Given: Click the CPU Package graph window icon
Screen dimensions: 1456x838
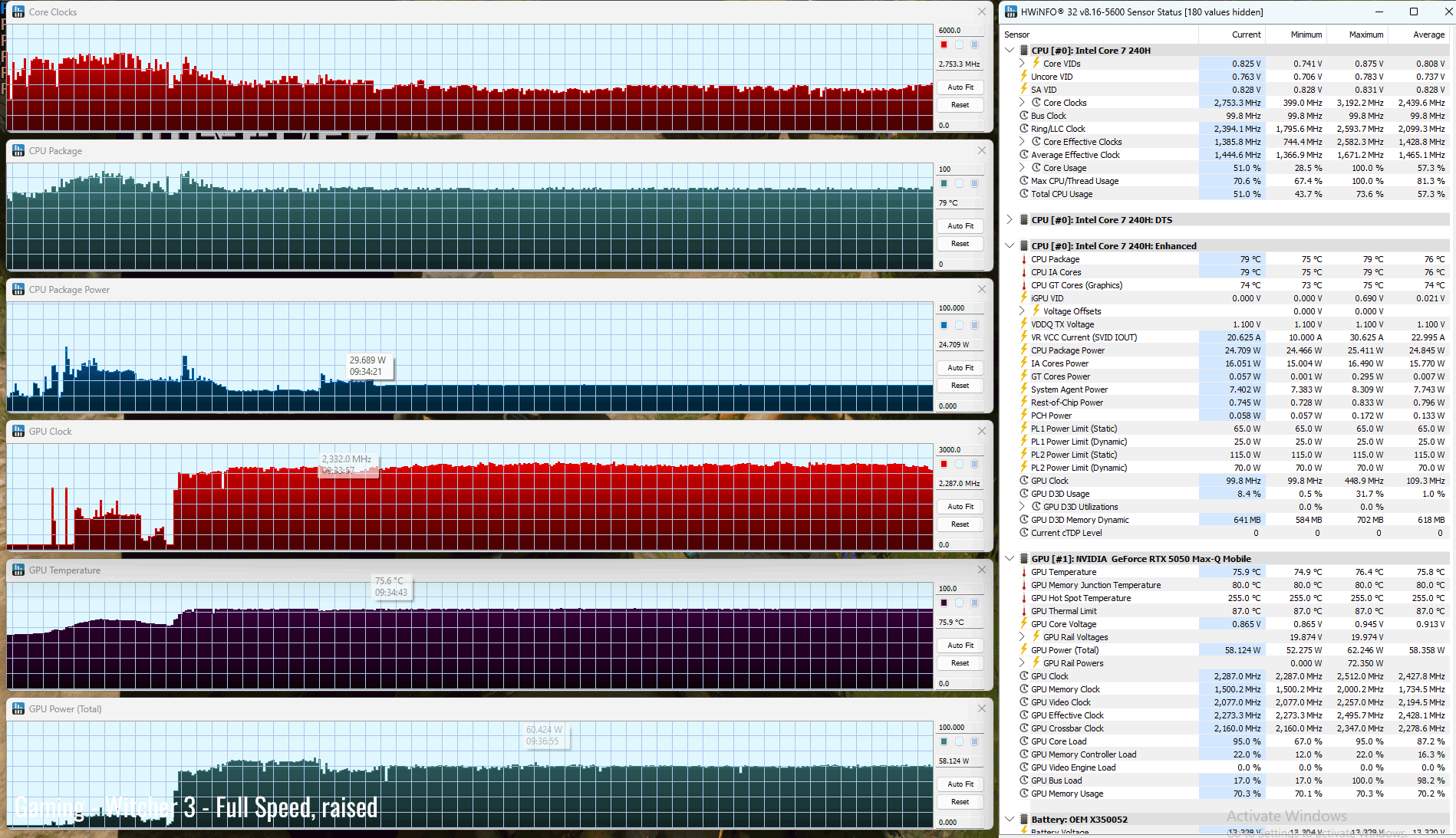Looking at the screenshot, I should pyautogui.click(x=18, y=150).
